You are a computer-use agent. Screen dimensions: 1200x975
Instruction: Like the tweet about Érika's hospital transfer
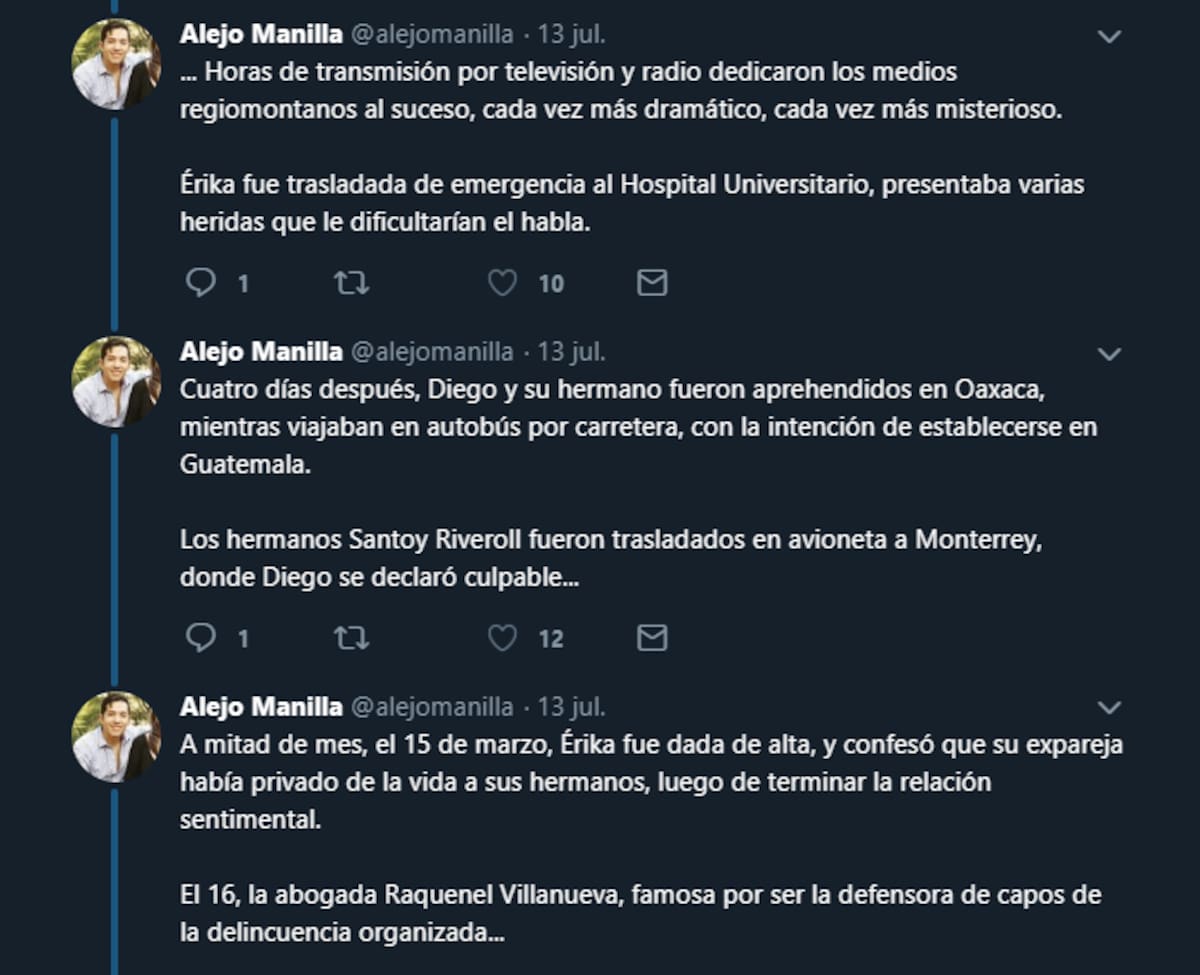(x=502, y=284)
